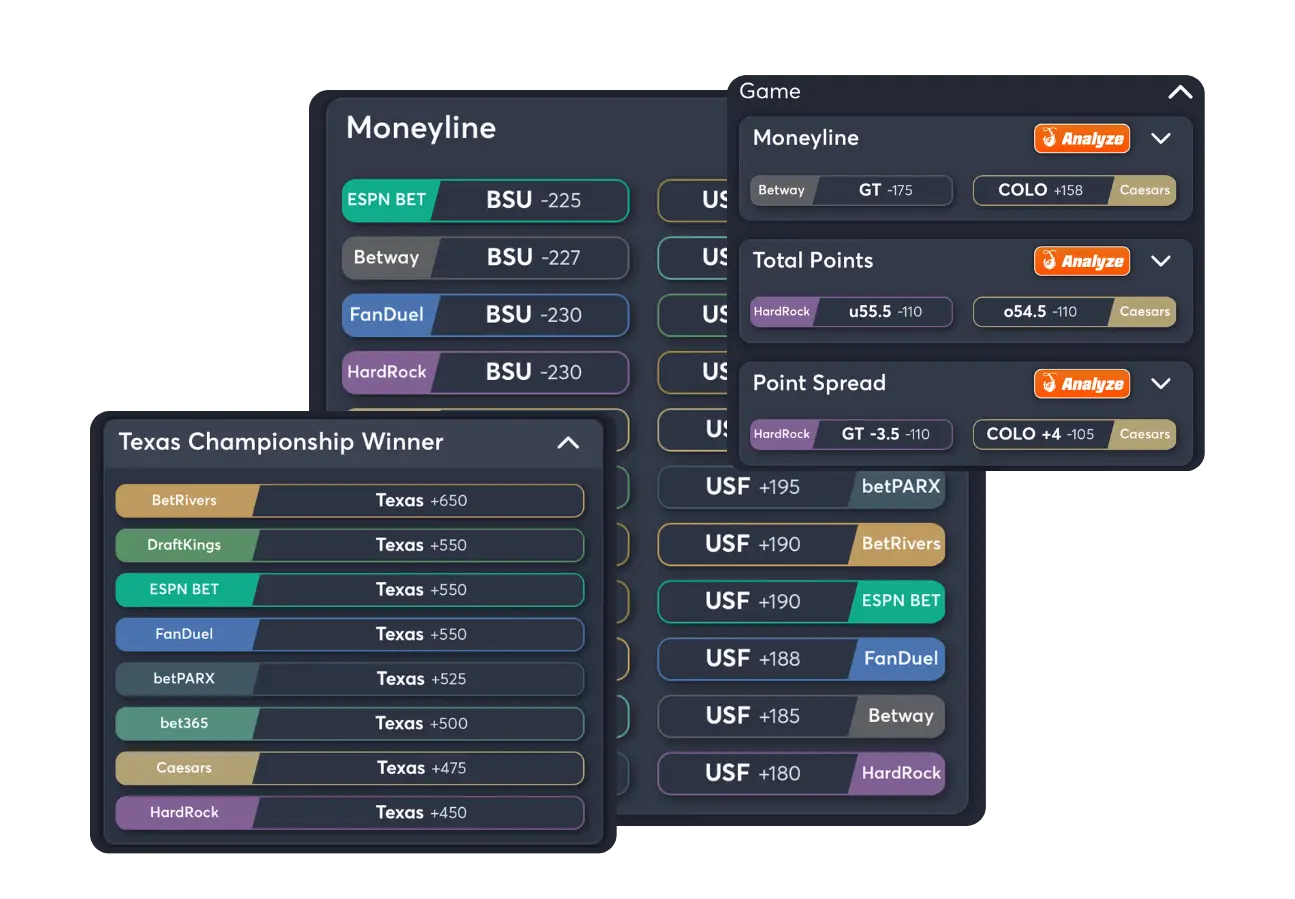Viewport: 1295px width, 899px height.
Task: Select Caesars o54.5 -110 total
Action: 1074,312
